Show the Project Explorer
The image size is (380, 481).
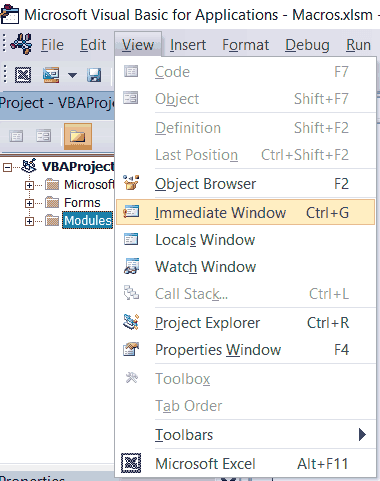pos(245,323)
